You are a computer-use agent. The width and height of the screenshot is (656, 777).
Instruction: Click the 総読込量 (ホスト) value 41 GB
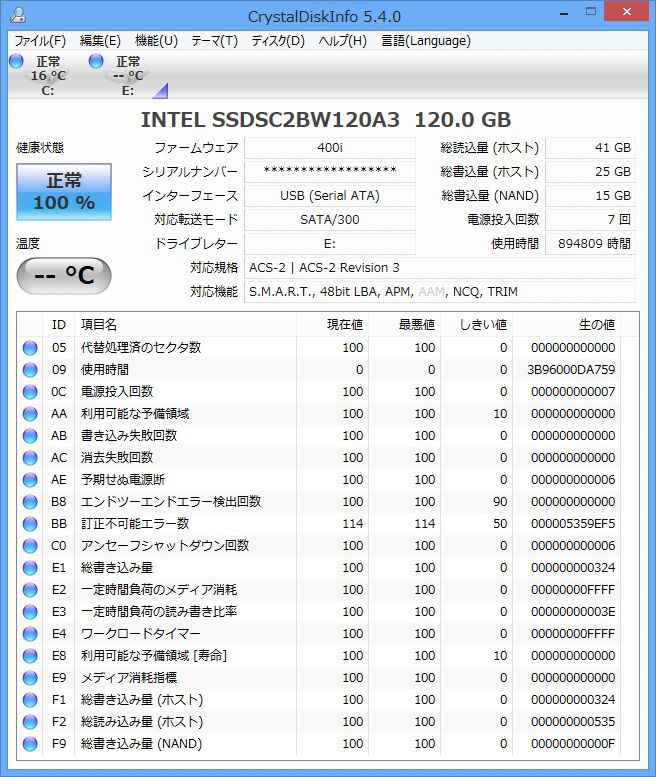(x=590, y=148)
